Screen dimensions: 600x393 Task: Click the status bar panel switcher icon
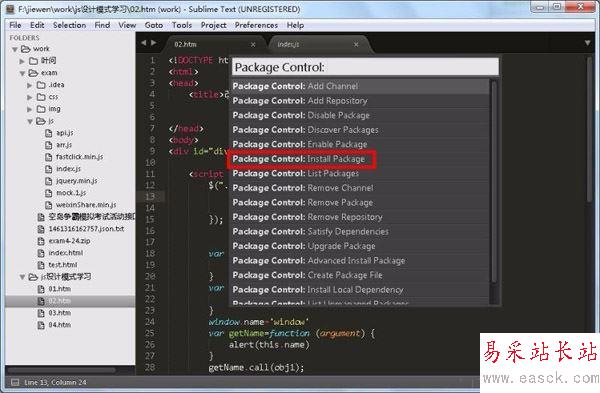(15, 382)
